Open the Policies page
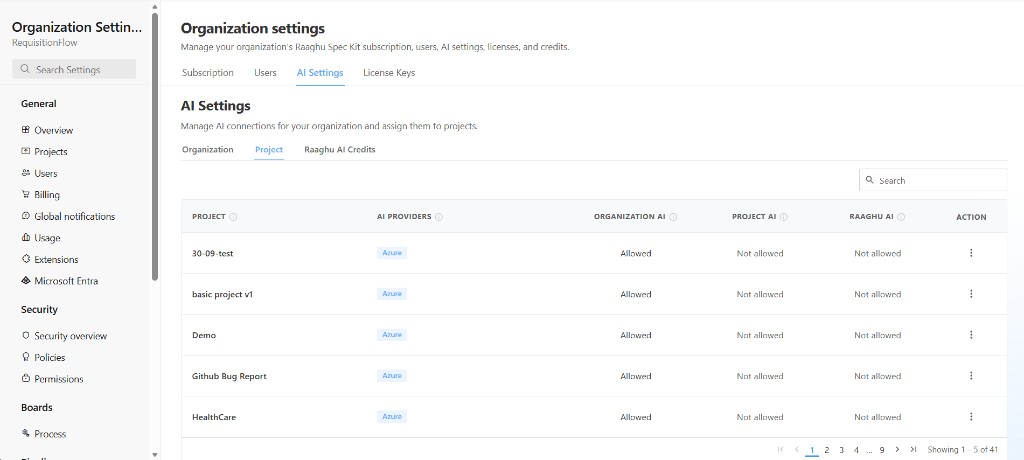Screen dimensions: 1024x460 (x=43, y=357)
